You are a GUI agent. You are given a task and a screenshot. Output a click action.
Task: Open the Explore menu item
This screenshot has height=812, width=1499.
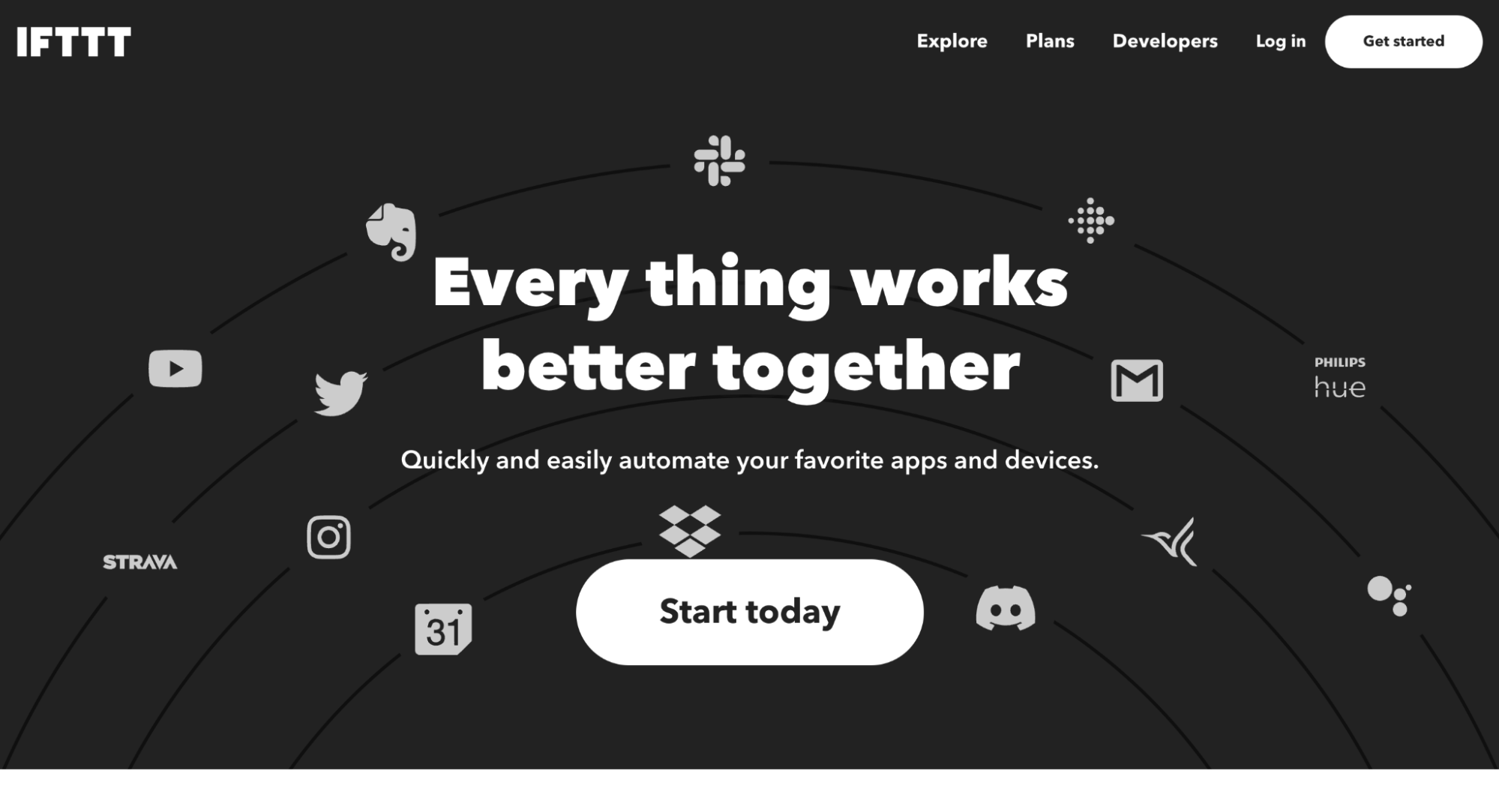(x=952, y=41)
